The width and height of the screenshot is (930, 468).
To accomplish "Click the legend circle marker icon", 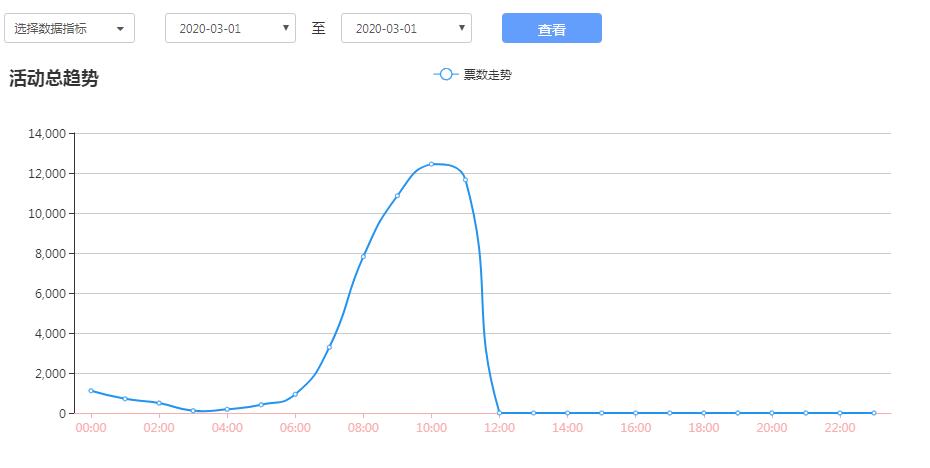I will pyautogui.click(x=446, y=75).
